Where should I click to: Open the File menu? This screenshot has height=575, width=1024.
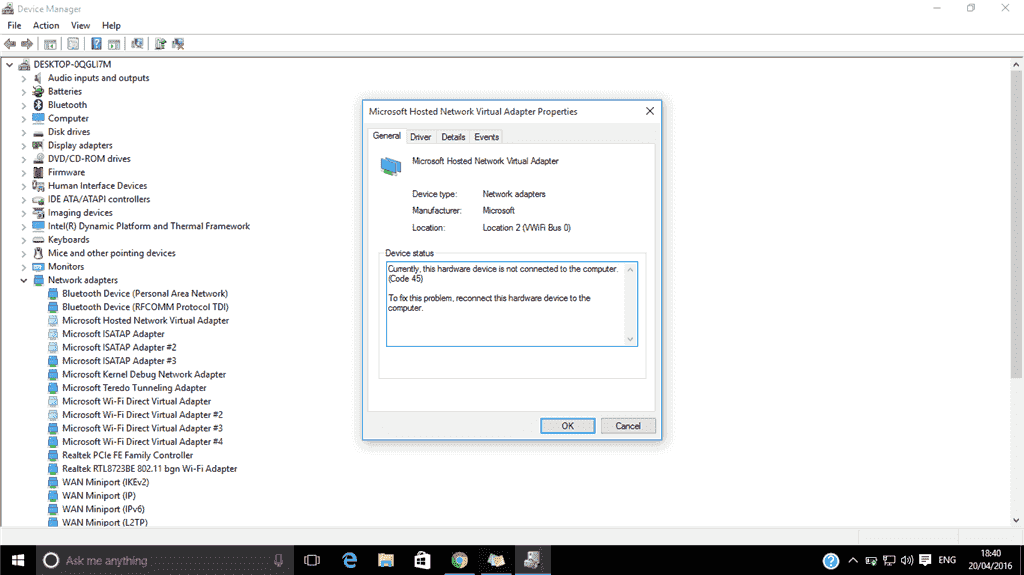(x=14, y=25)
